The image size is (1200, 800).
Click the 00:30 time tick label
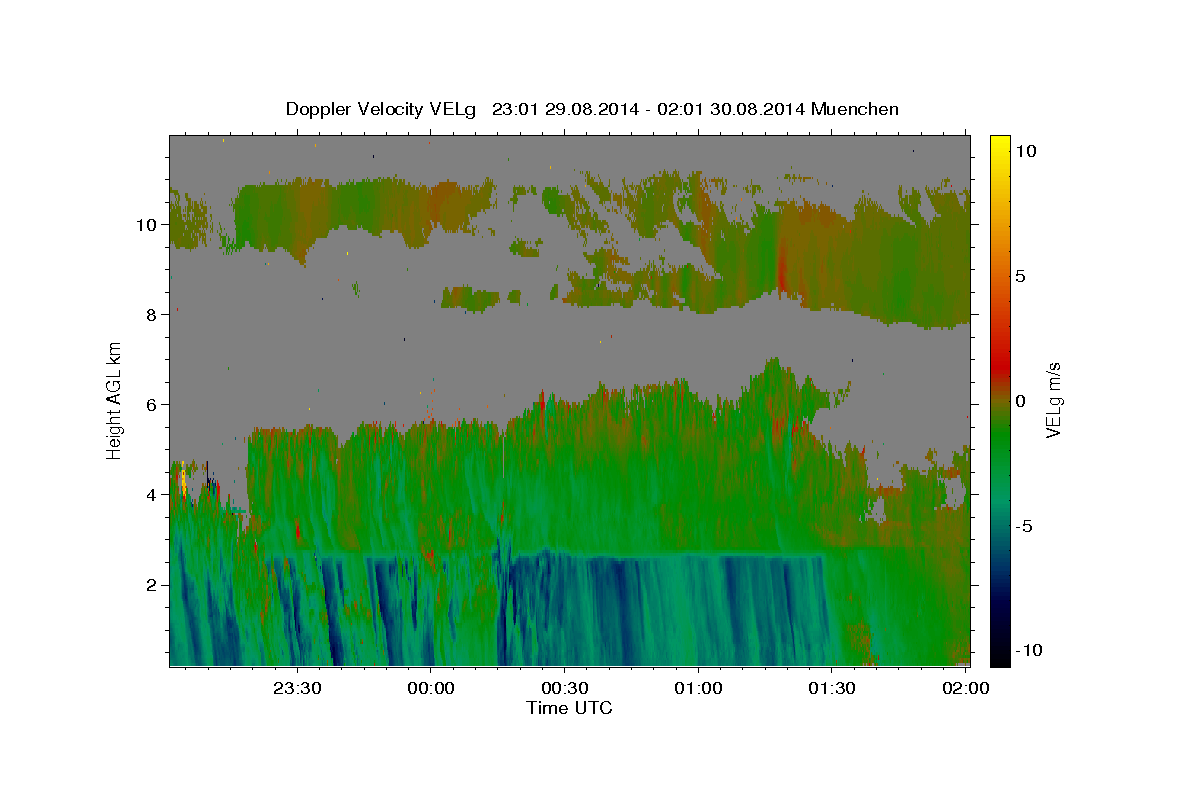coord(565,688)
